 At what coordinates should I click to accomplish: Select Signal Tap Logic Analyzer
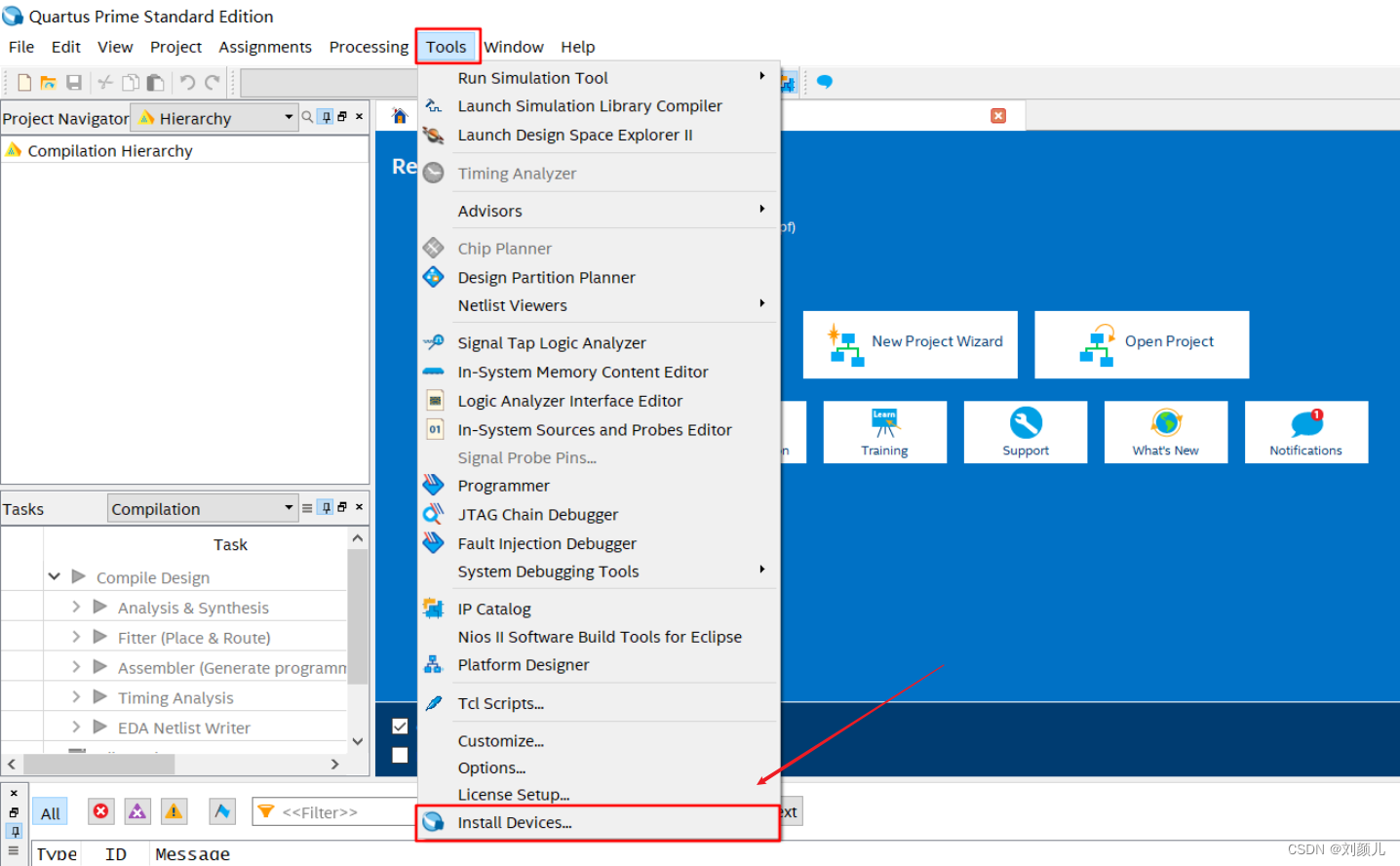point(599,343)
